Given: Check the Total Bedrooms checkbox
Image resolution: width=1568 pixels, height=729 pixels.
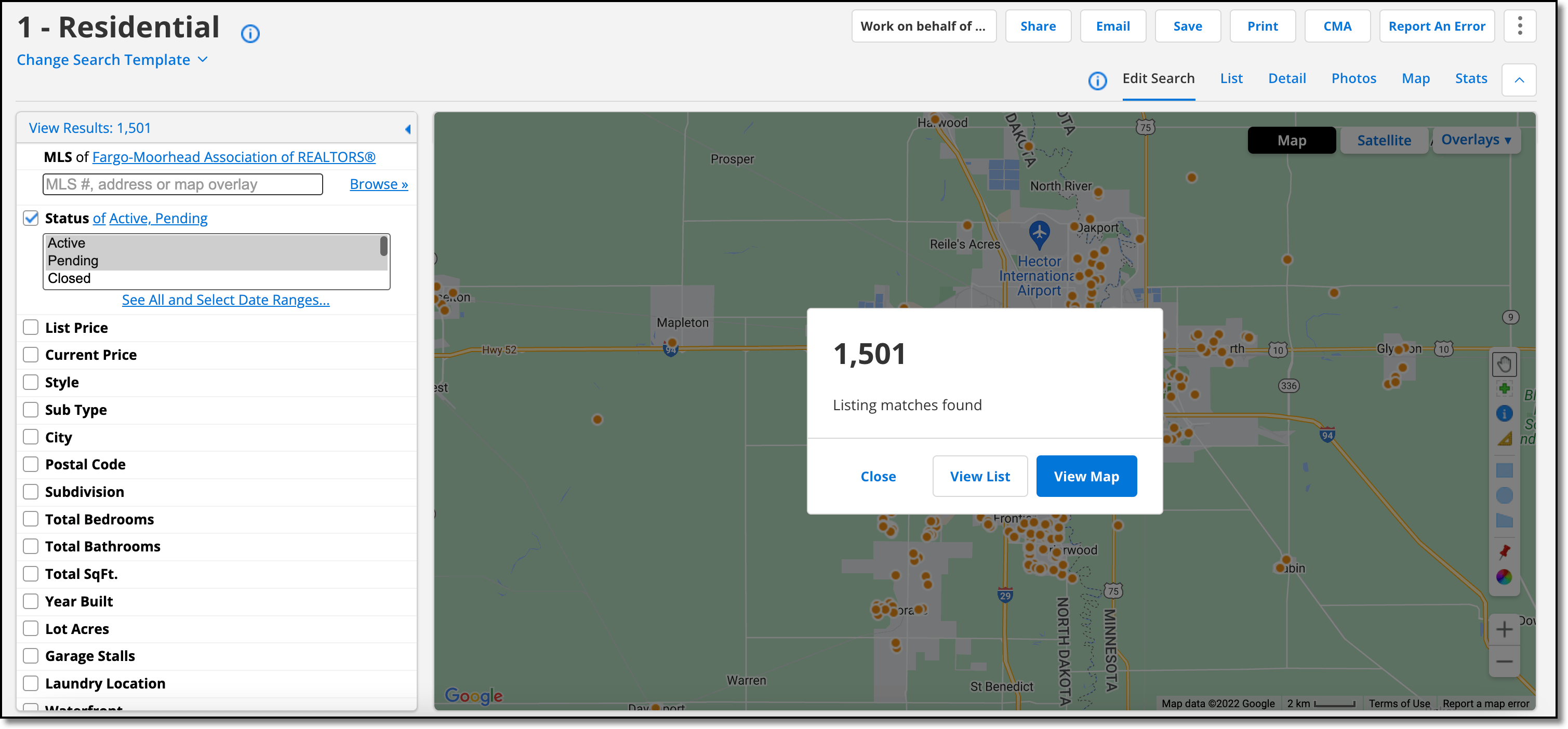Looking at the screenshot, I should pyautogui.click(x=31, y=519).
